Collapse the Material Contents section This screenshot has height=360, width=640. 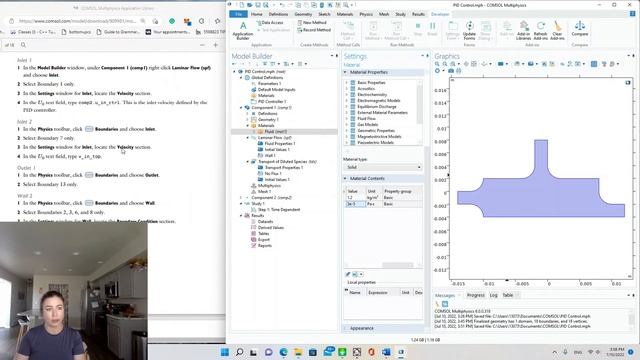[x=345, y=178]
